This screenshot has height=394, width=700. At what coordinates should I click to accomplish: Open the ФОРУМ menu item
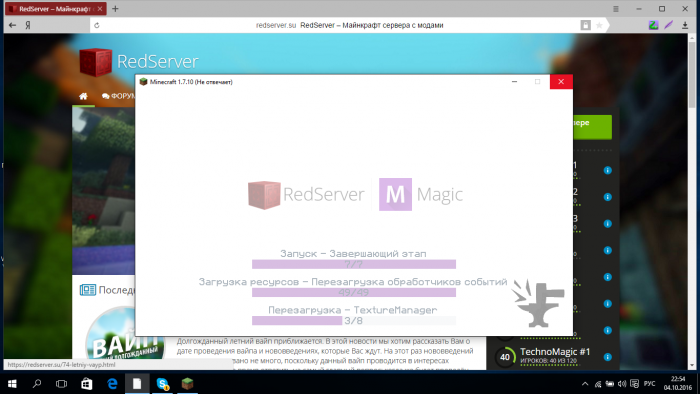click(x=118, y=96)
